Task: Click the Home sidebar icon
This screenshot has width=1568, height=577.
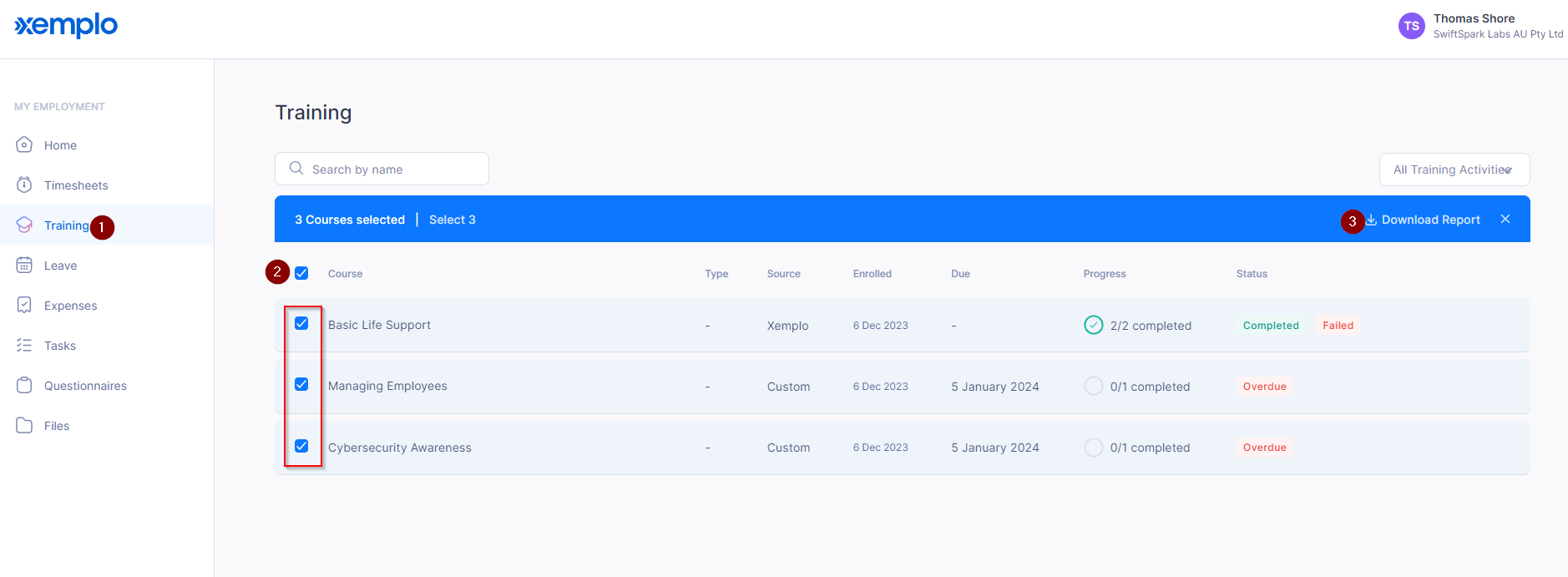Action: point(24,144)
